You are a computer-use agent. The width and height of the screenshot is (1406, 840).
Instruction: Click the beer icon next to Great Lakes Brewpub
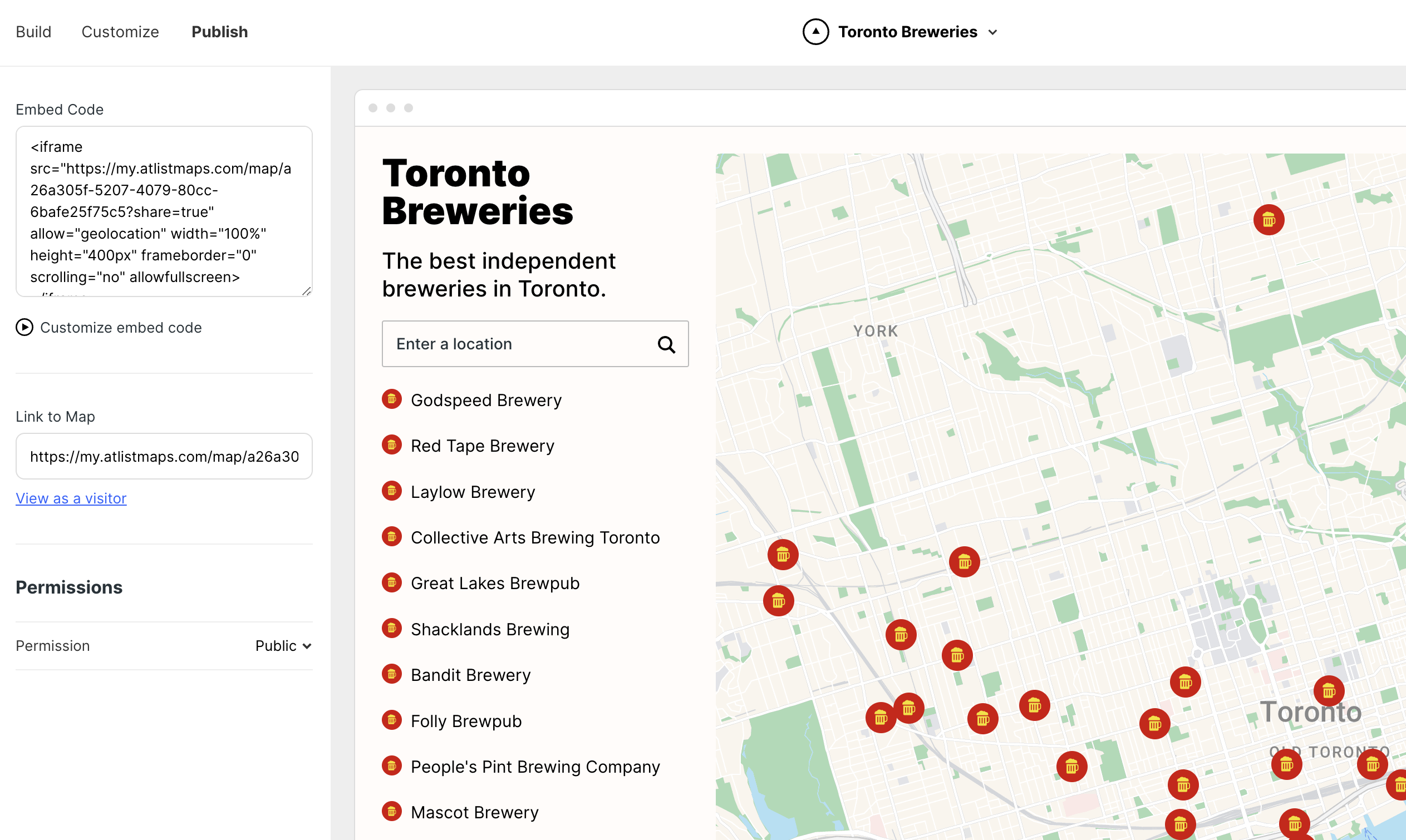[392, 582]
